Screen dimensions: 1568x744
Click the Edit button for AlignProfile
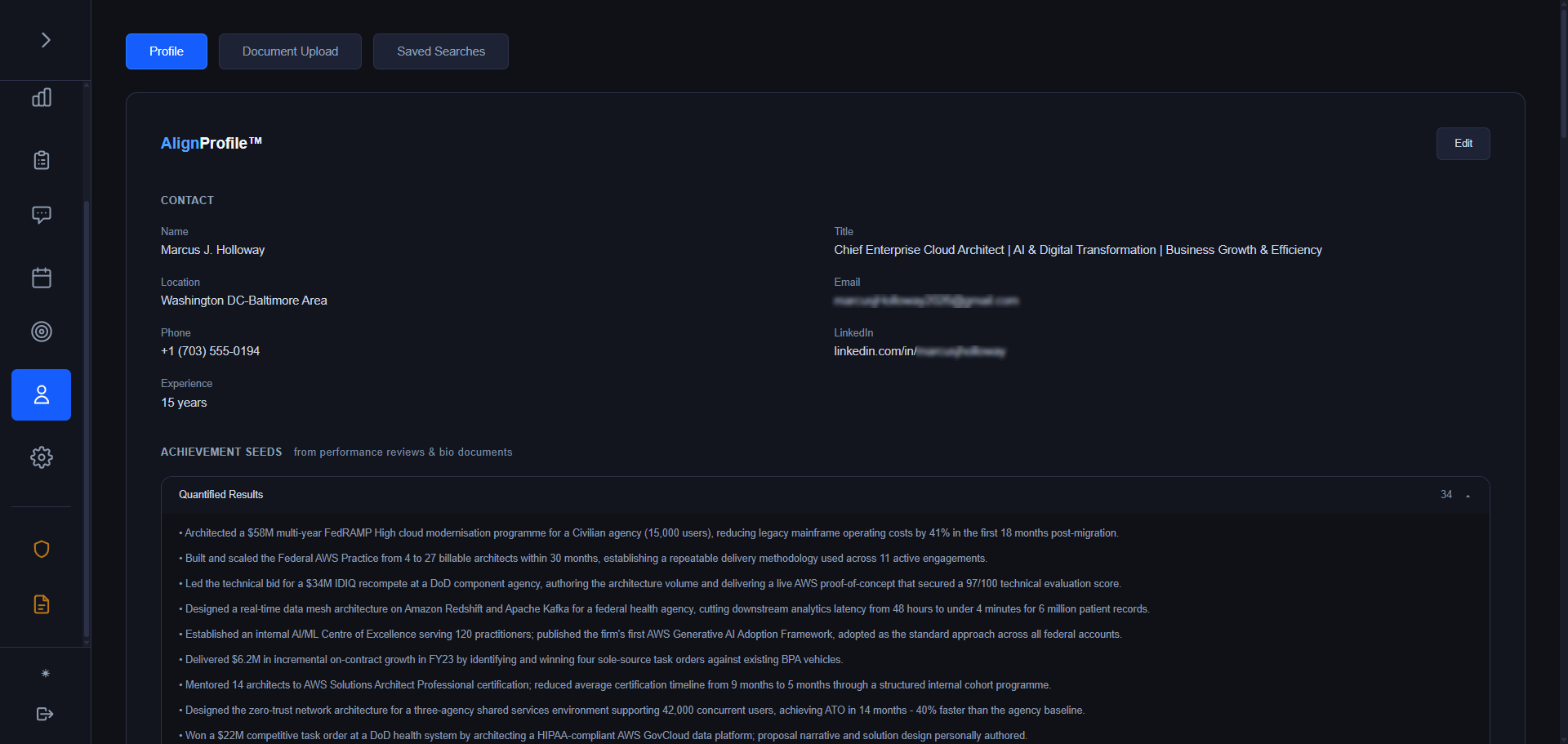pos(1463,144)
